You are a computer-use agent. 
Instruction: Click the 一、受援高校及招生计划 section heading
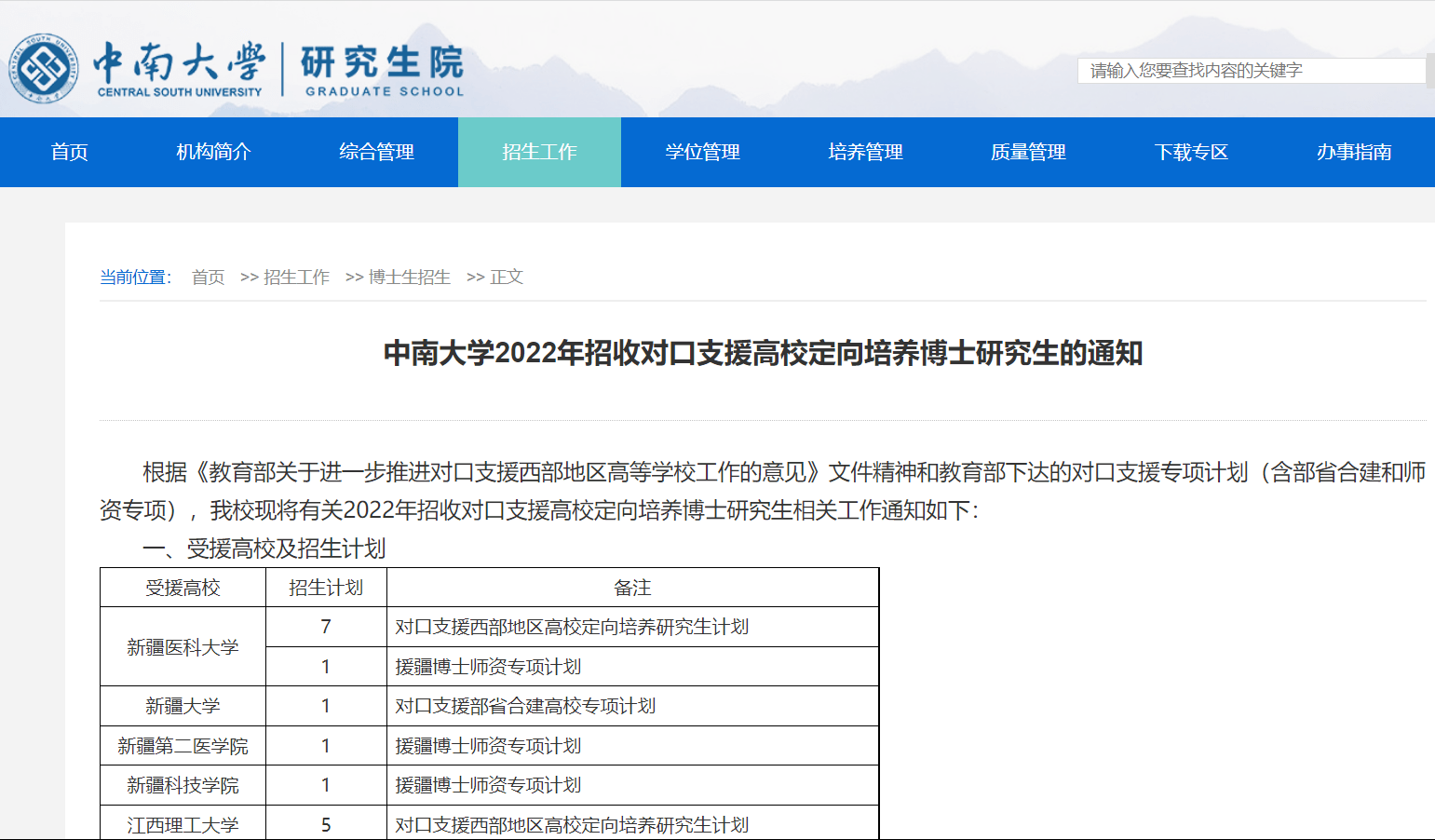pos(264,549)
